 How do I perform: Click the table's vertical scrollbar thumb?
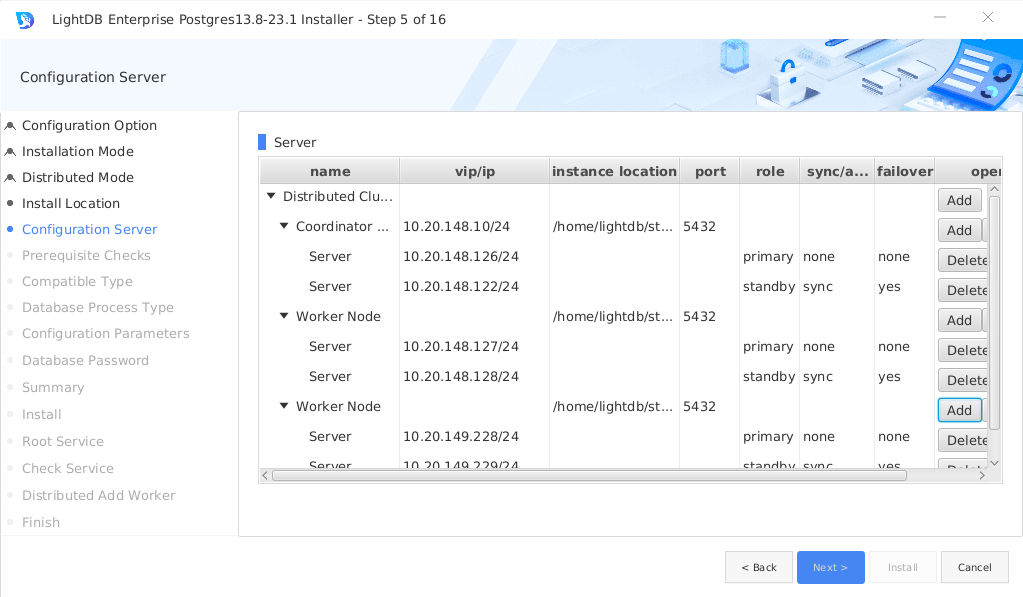coord(994,313)
